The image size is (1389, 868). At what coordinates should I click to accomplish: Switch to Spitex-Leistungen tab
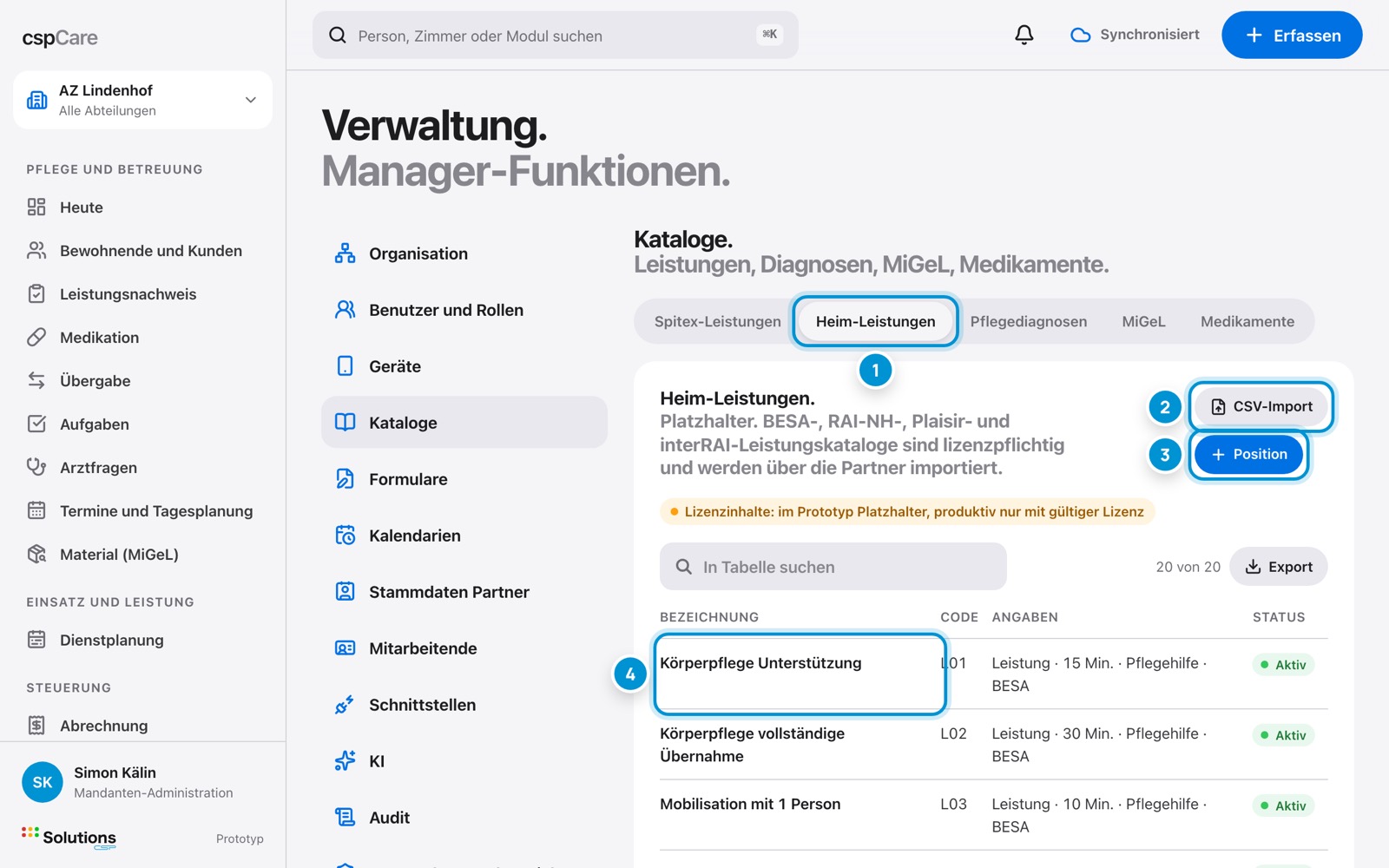tap(717, 321)
